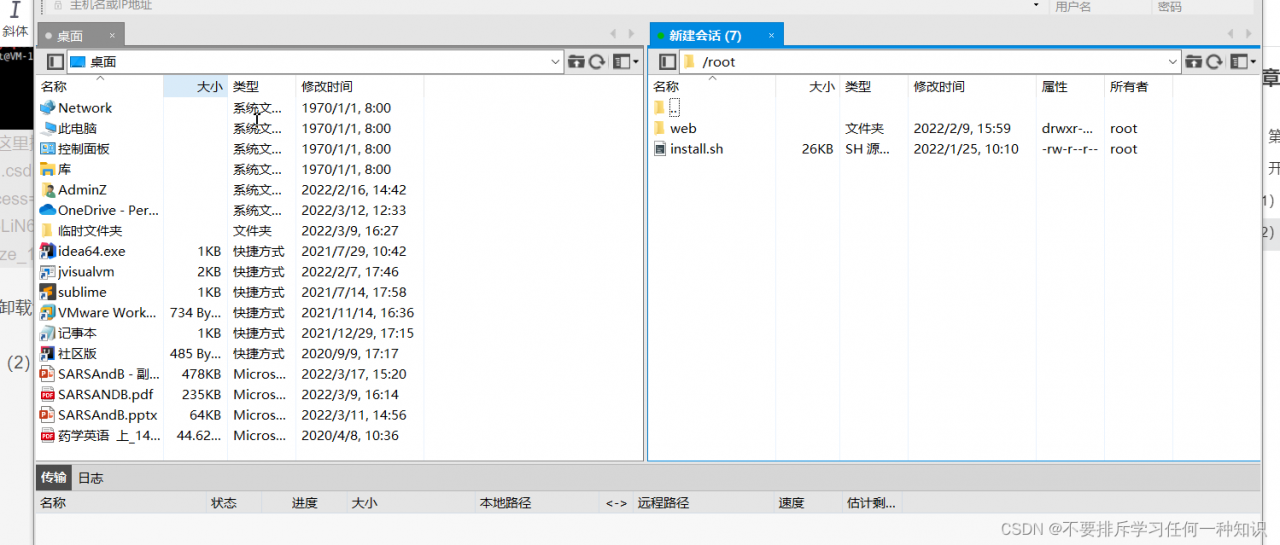Select the SARSAndB.pptx file icon
Screen dimensions: 1280x545
pos(47,415)
